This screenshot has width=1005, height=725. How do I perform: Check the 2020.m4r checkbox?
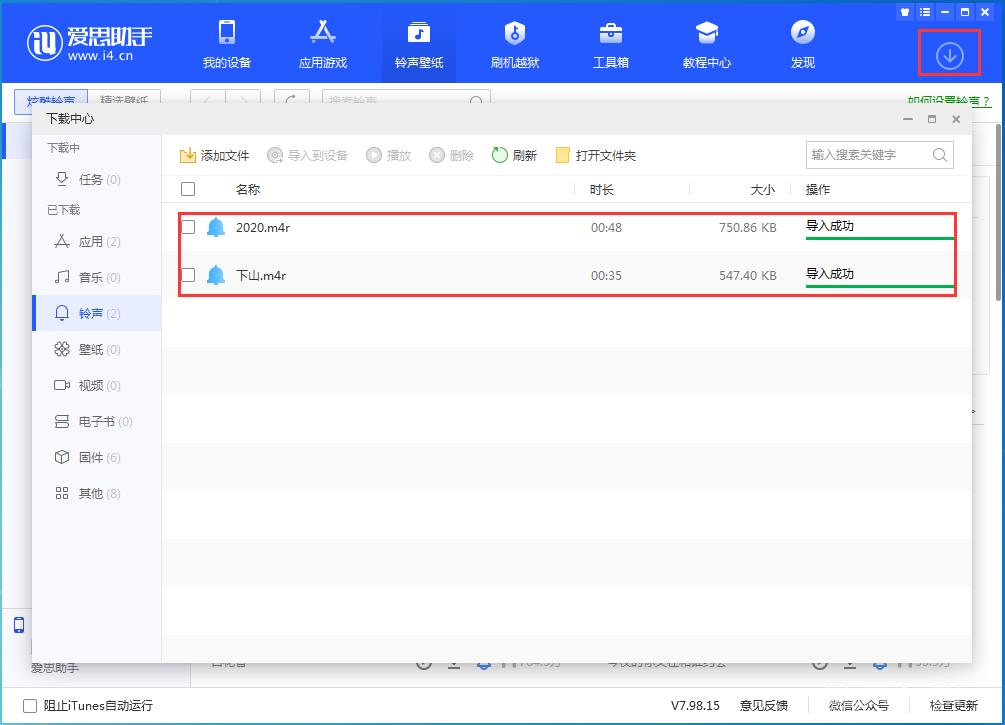[x=187, y=227]
